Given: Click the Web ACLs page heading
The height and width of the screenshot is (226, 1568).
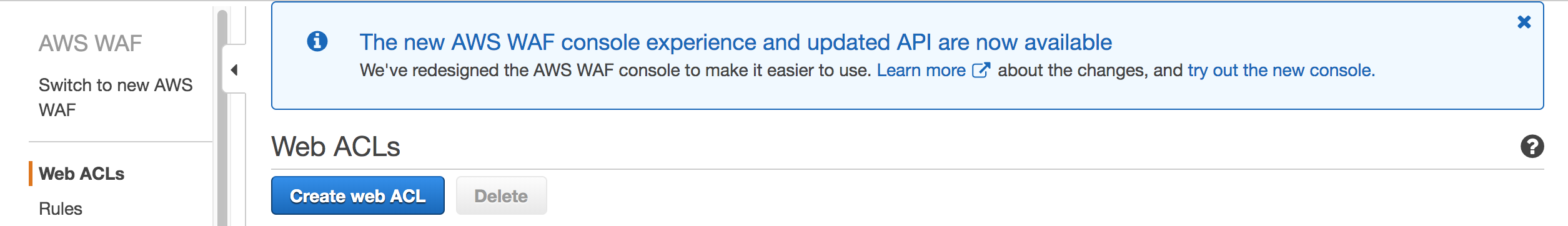Looking at the screenshot, I should pyautogui.click(x=335, y=147).
